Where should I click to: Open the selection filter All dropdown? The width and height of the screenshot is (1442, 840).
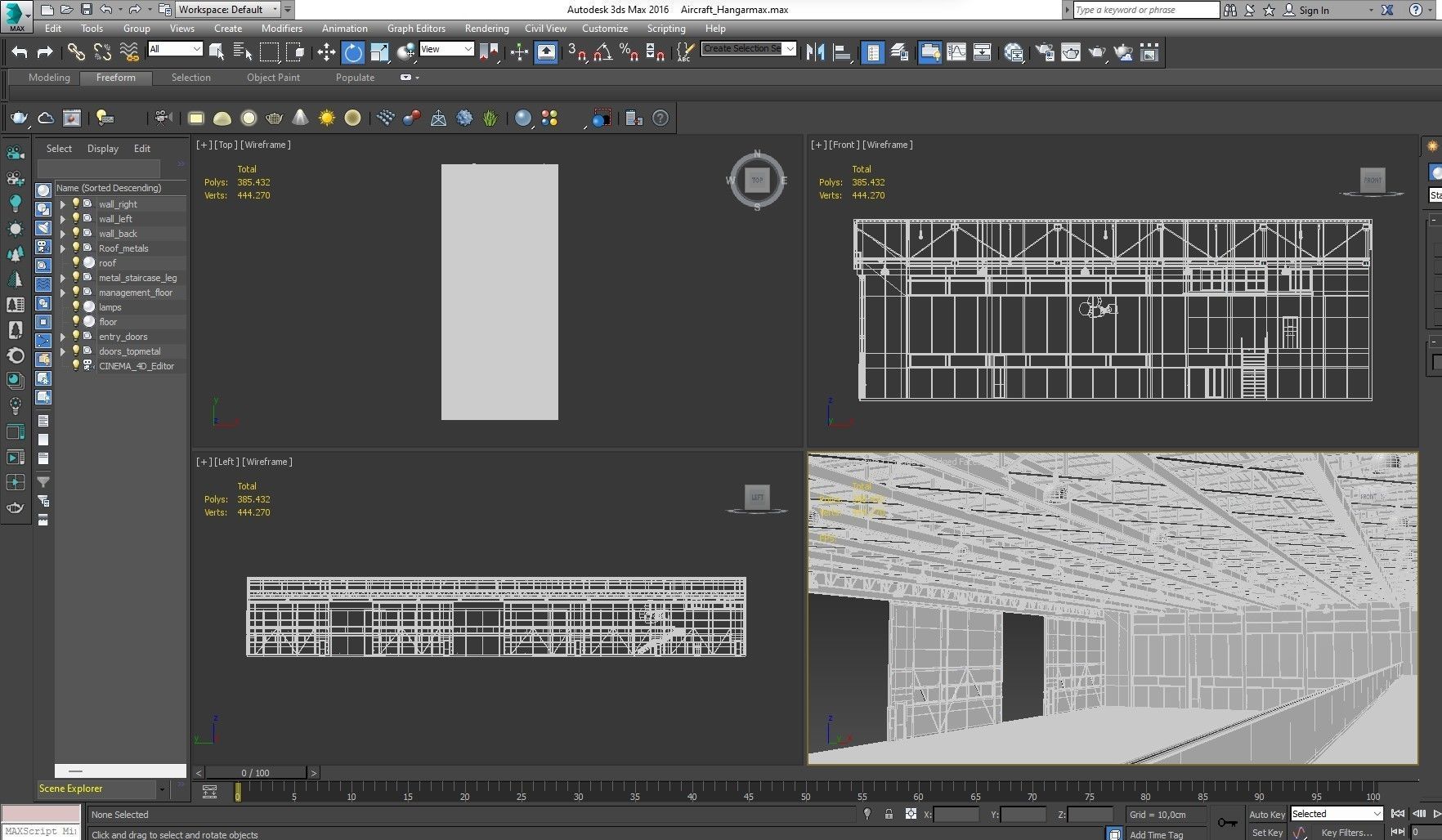[x=175, y=49]
